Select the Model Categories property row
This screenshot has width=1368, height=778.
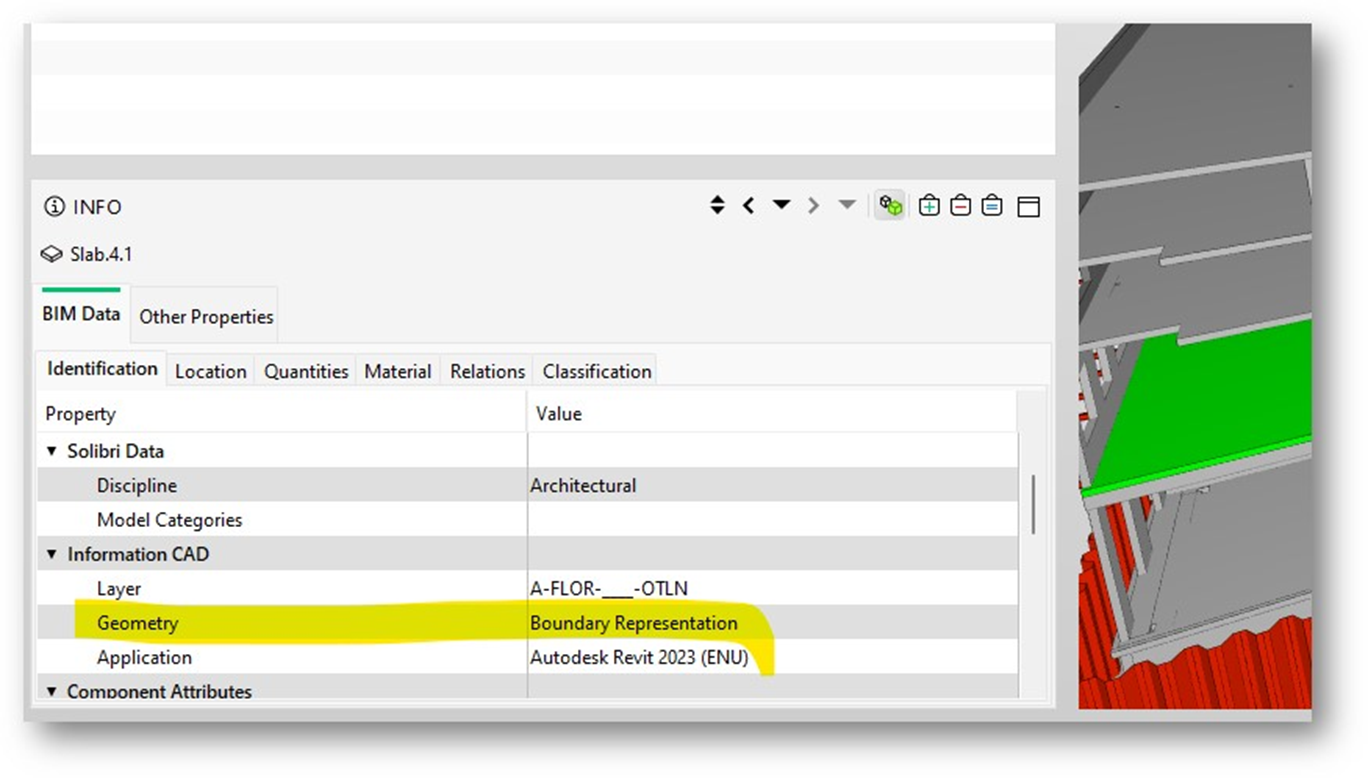(x=528, y=519)
